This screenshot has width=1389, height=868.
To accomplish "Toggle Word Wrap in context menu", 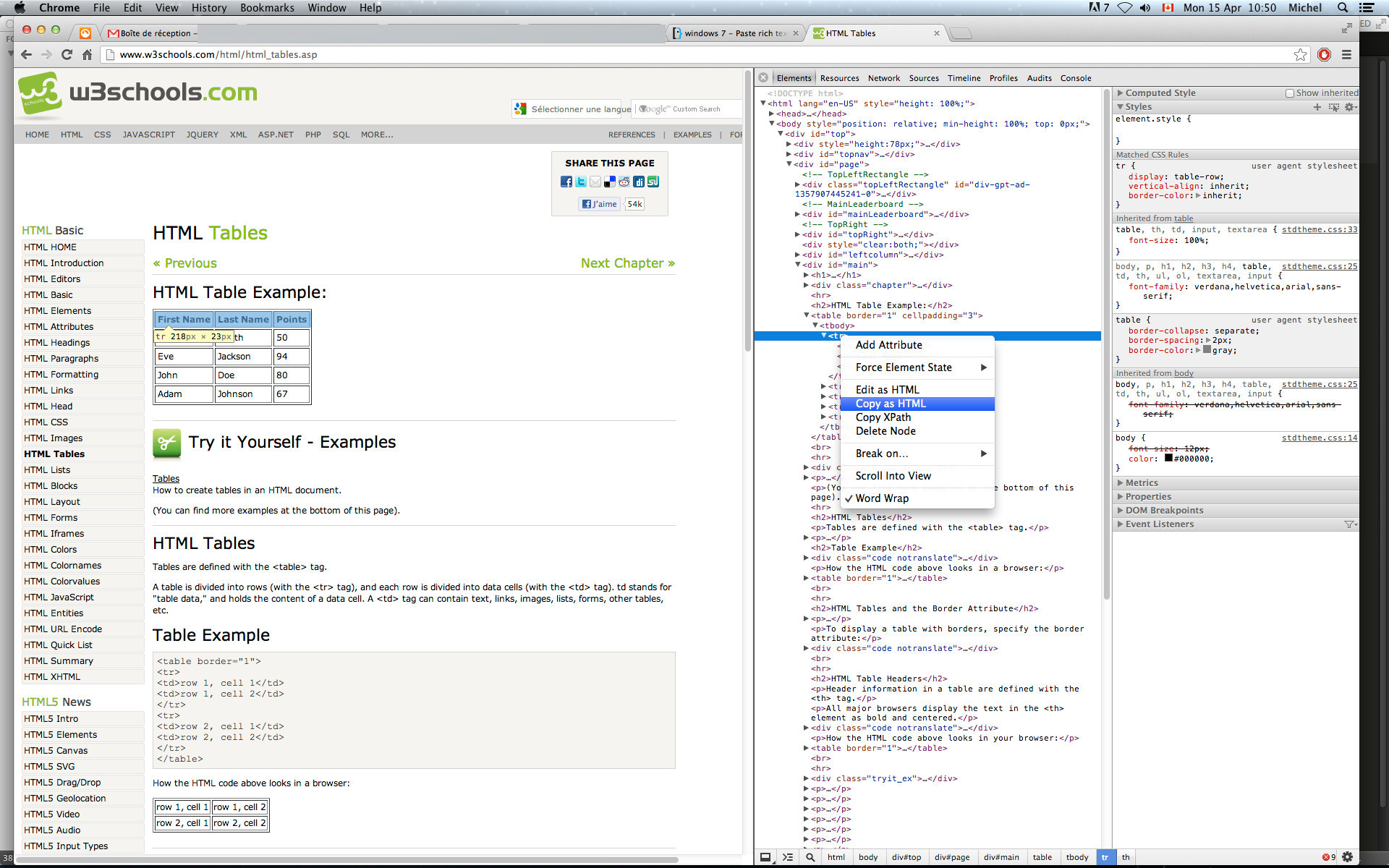I will pos(881,498).
